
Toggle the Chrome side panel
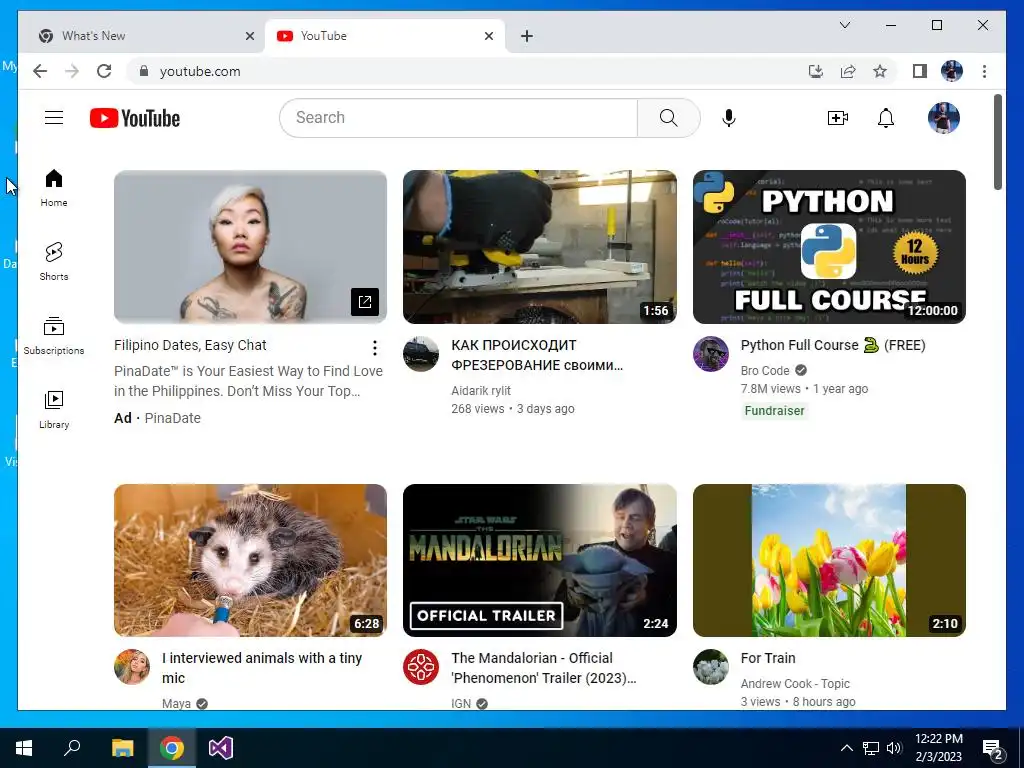point(920,71)
